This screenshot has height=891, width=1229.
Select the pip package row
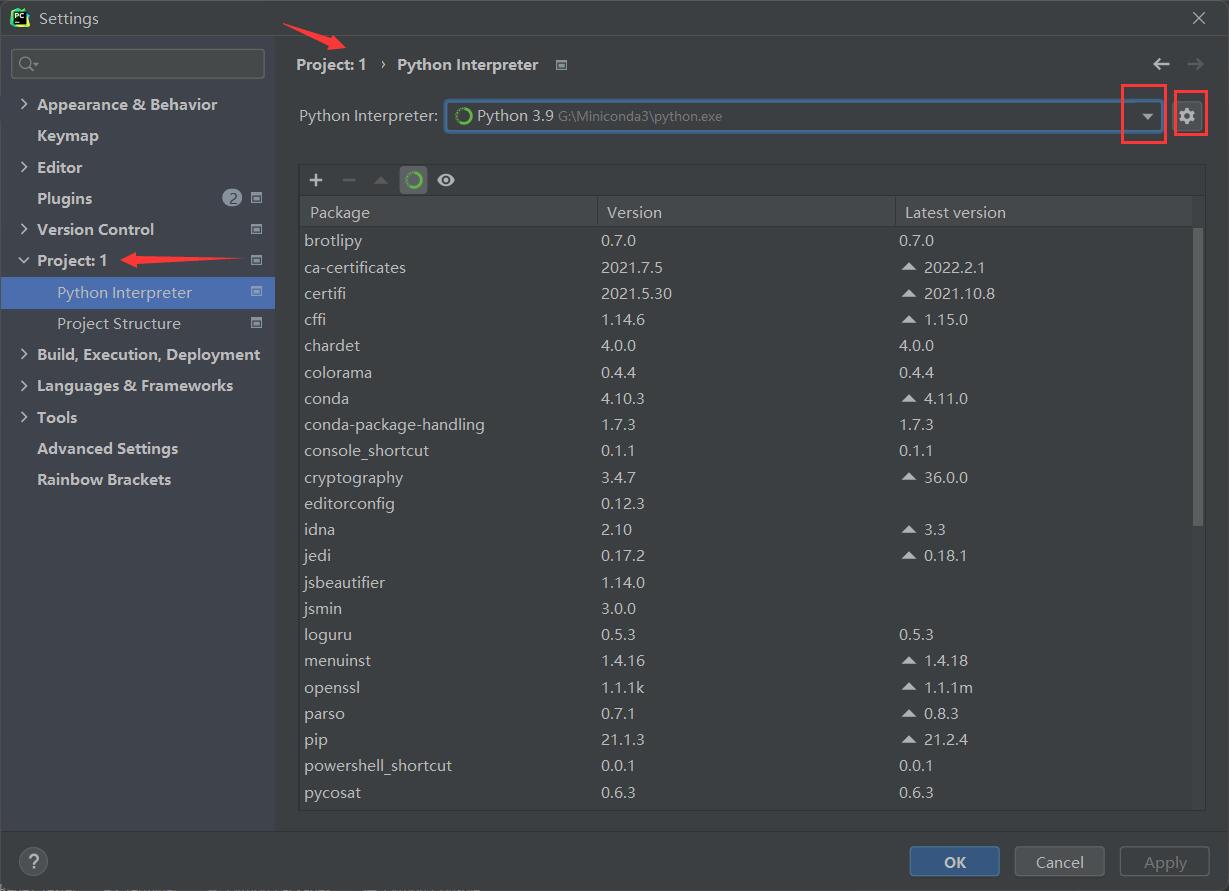(x=746, y=739)
